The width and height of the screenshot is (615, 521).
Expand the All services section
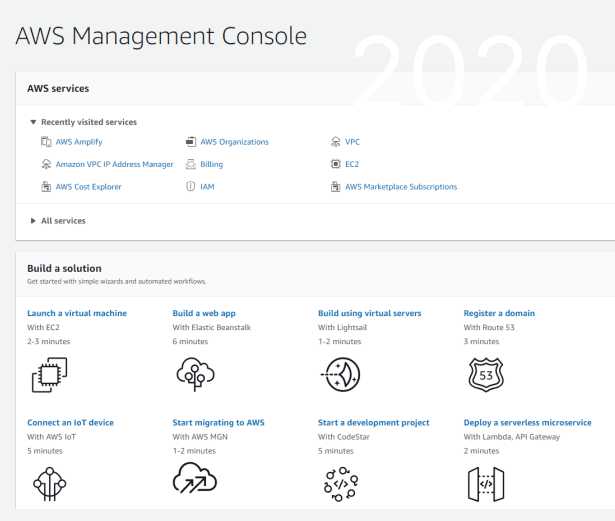click(x=33, y=221)
